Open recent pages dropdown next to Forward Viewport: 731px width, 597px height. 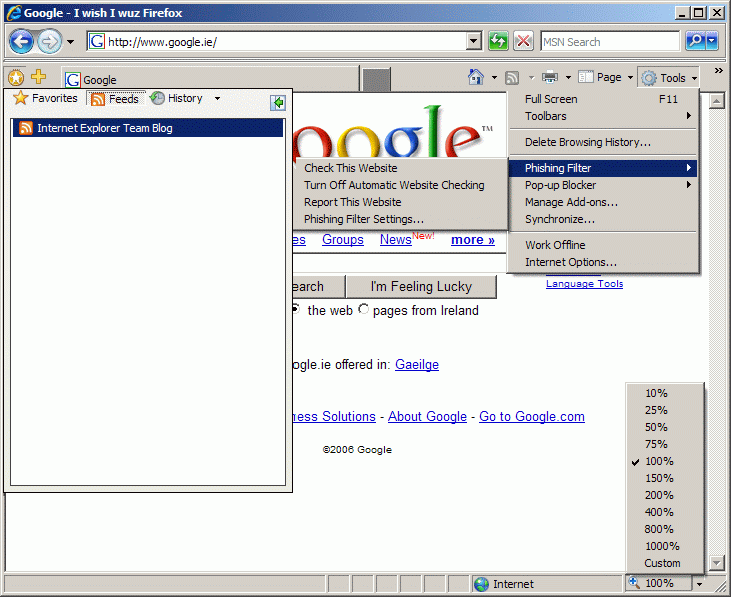(x=70, y=42)
